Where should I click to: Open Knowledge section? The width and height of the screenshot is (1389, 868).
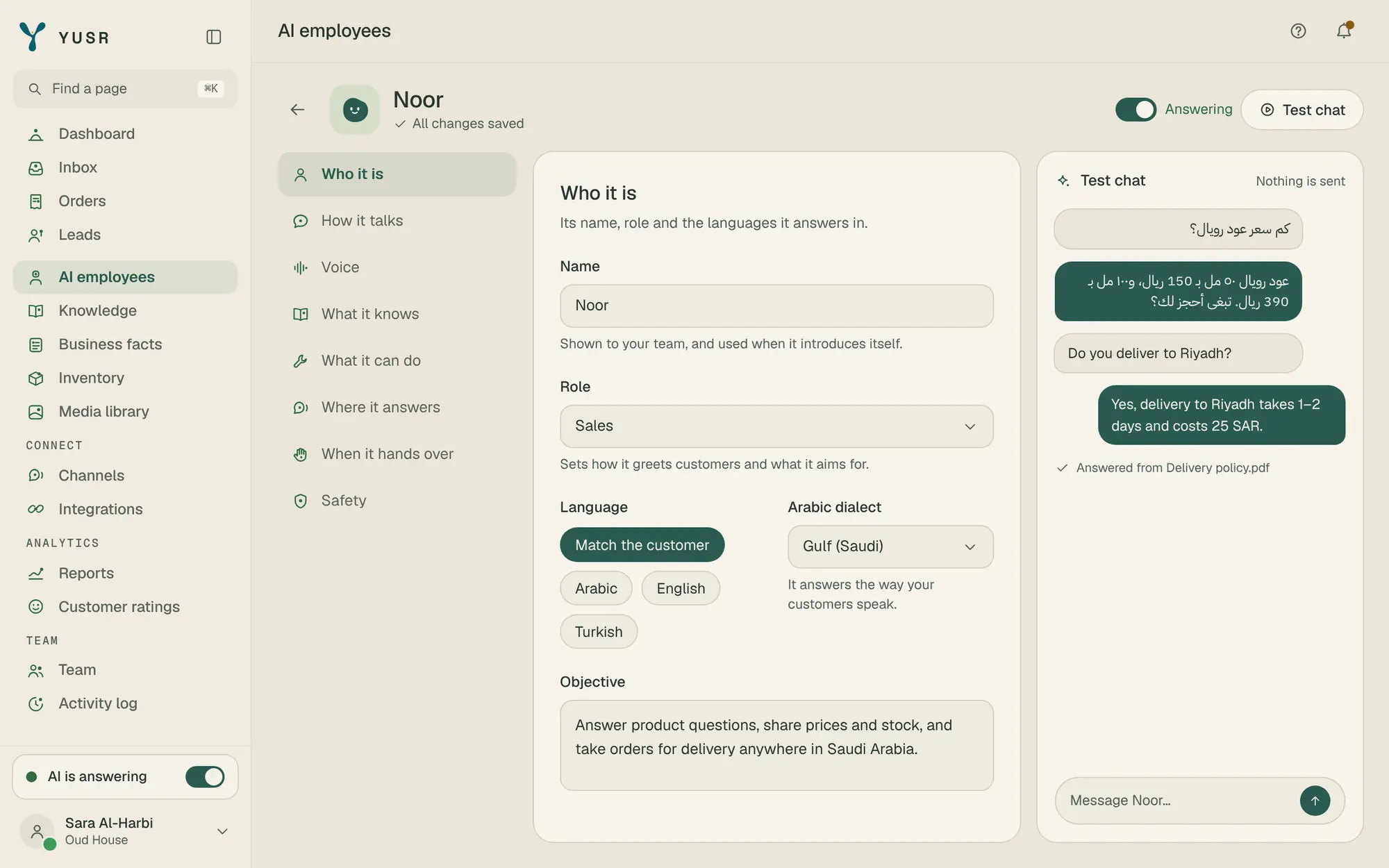(125, 310)
